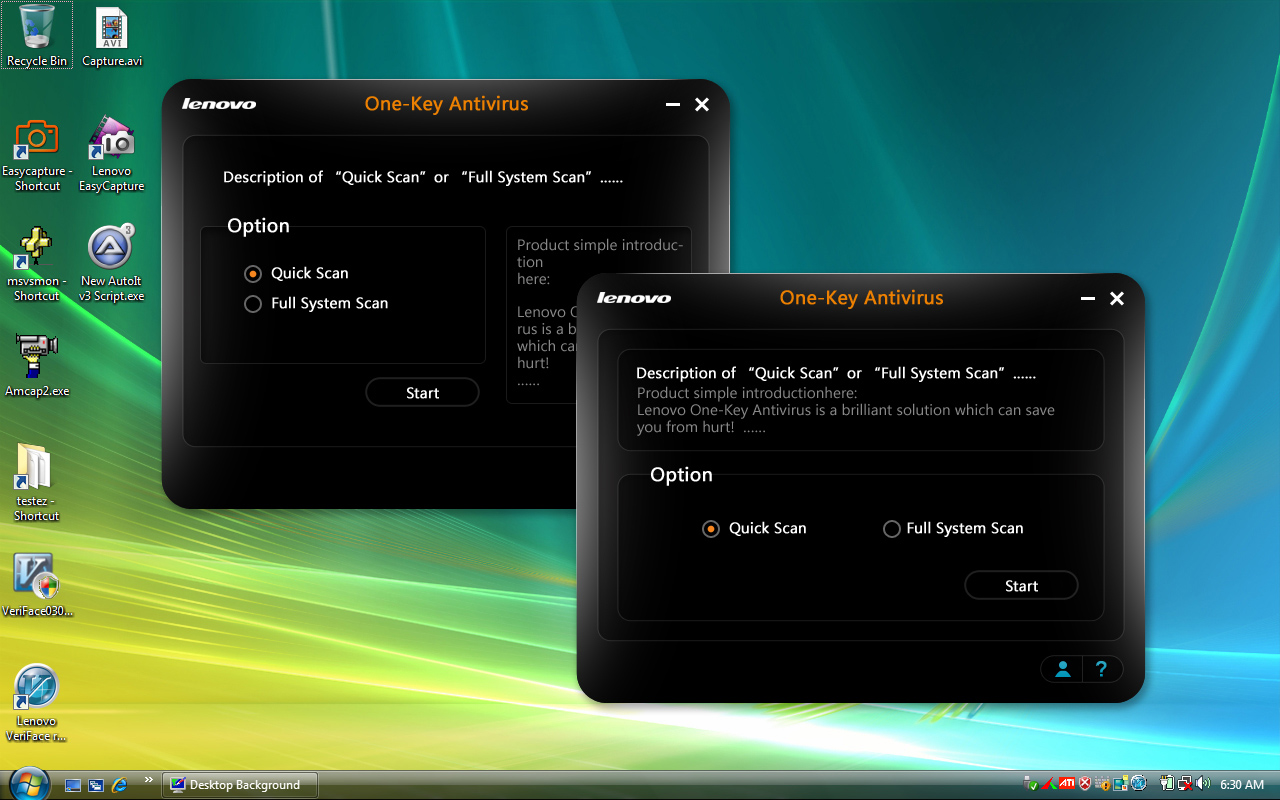Launch Internet Explorer from quick launch
This screenshot has width=1280, height=800.
pos(120,785)
